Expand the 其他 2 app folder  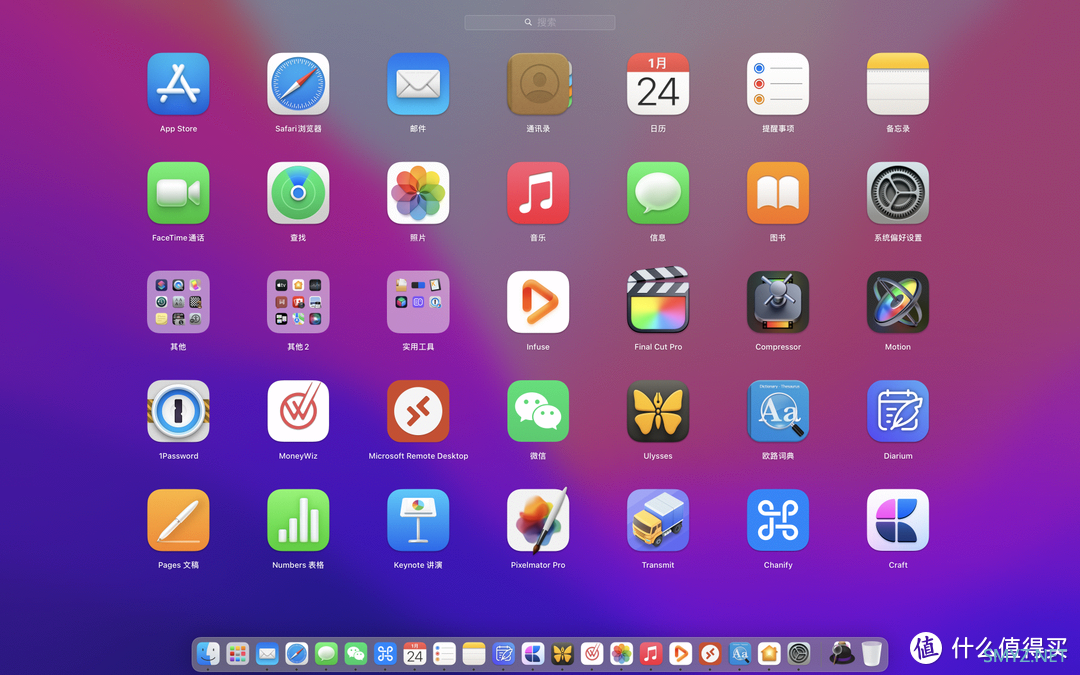coord(298,302)
